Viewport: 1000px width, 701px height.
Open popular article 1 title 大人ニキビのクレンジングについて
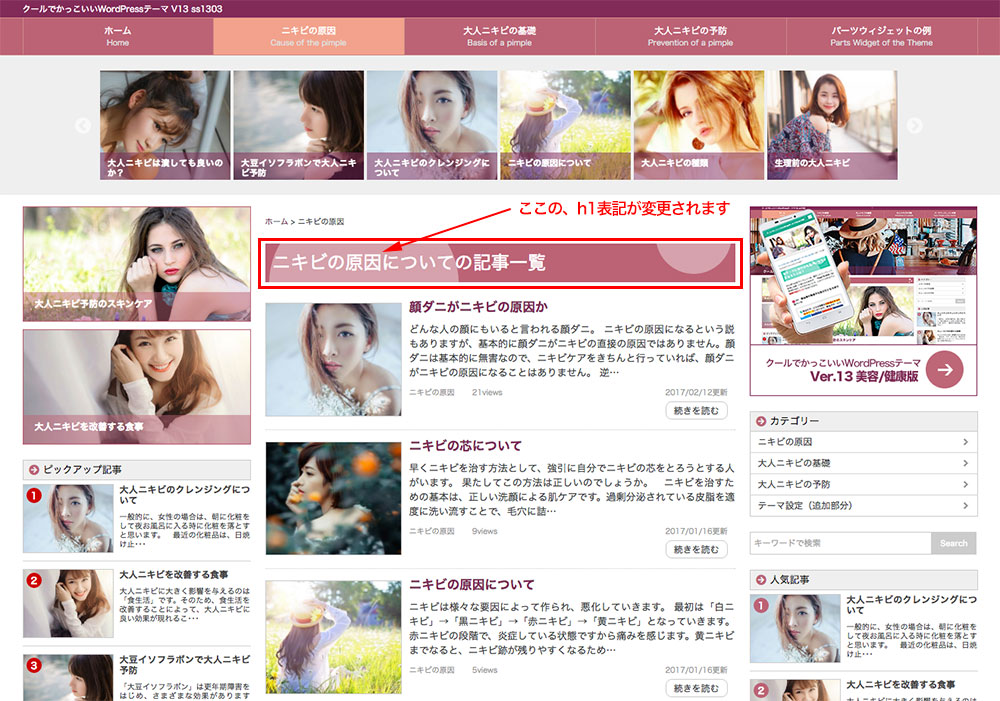[x=911, y=605]
